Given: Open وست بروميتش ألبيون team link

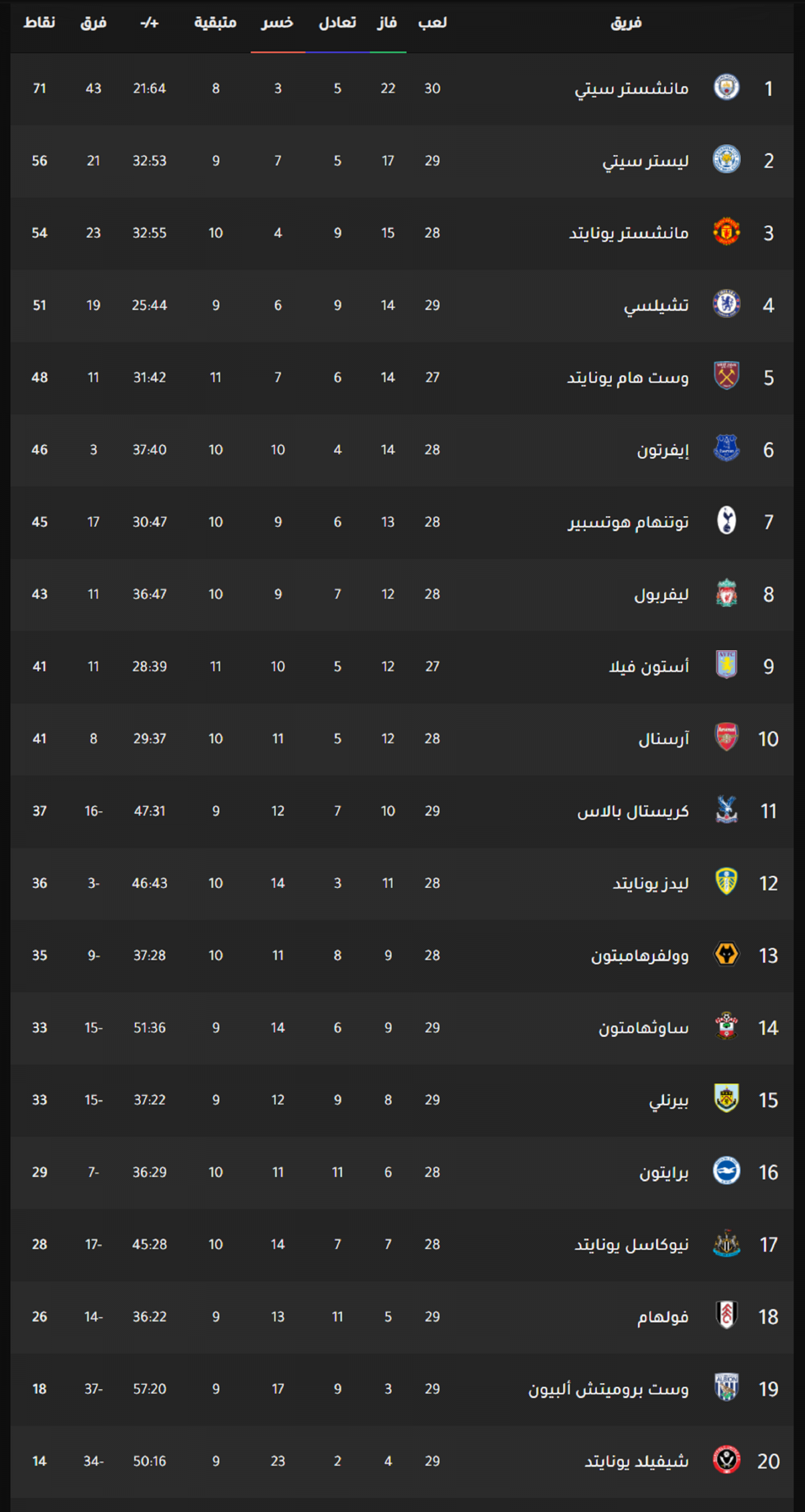Looking at the screenshot, I should [x=608, y=1389].
